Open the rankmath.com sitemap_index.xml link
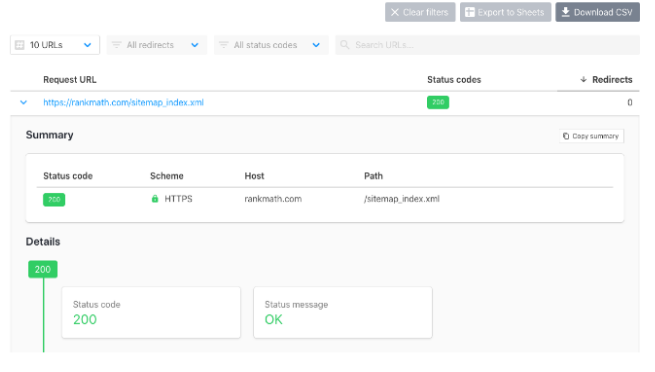 click(x=123, y=102)
